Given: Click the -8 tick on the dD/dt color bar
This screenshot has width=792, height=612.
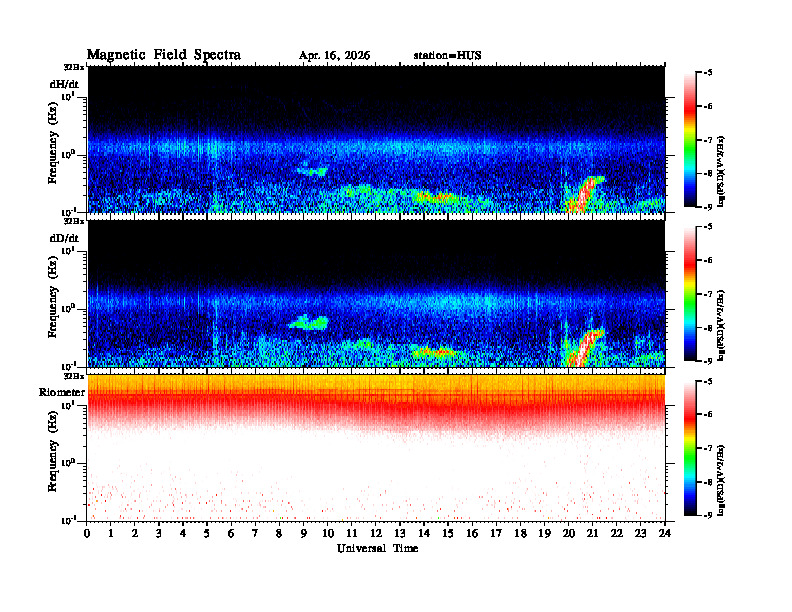Looking at the screenshot, I should (708, 328).
